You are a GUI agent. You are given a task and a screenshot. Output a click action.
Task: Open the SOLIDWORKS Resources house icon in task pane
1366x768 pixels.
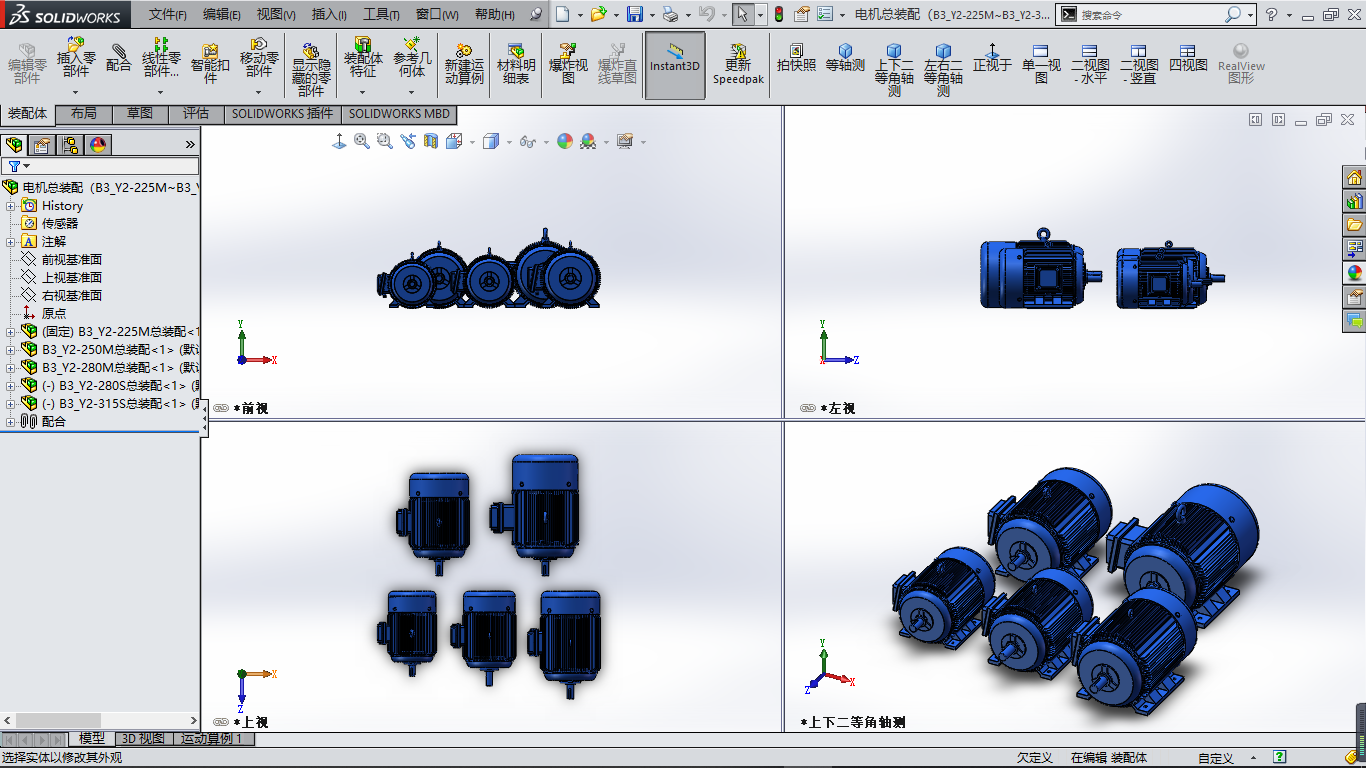[x=1355, y=178]
